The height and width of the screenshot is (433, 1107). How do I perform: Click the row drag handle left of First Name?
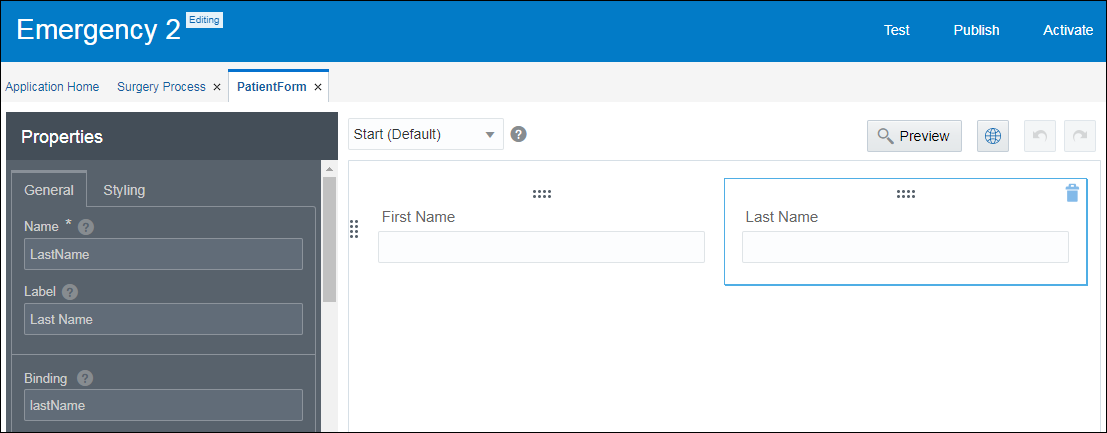click(354, 229)
